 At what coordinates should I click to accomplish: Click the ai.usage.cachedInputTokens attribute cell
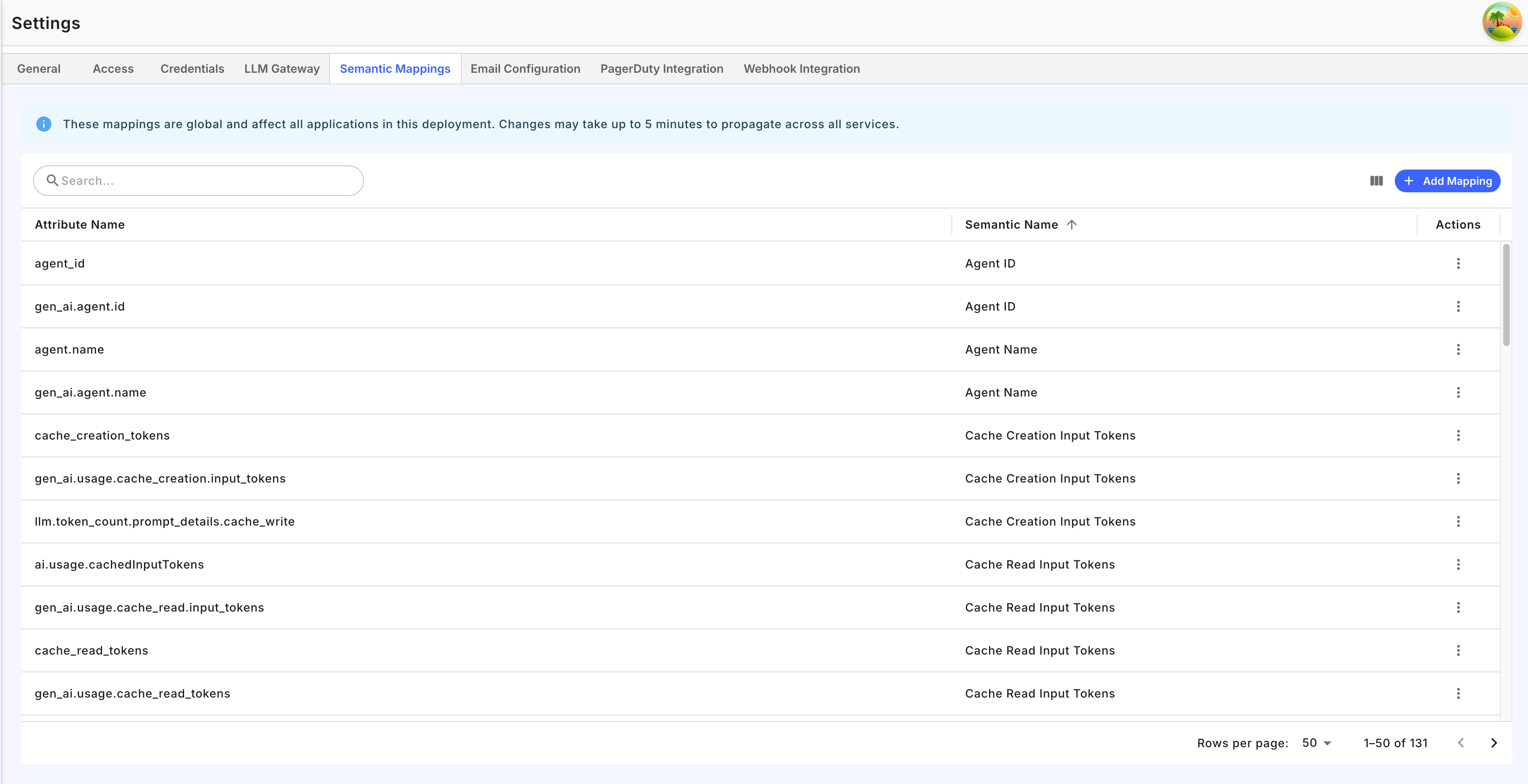(x=119, y=564)
